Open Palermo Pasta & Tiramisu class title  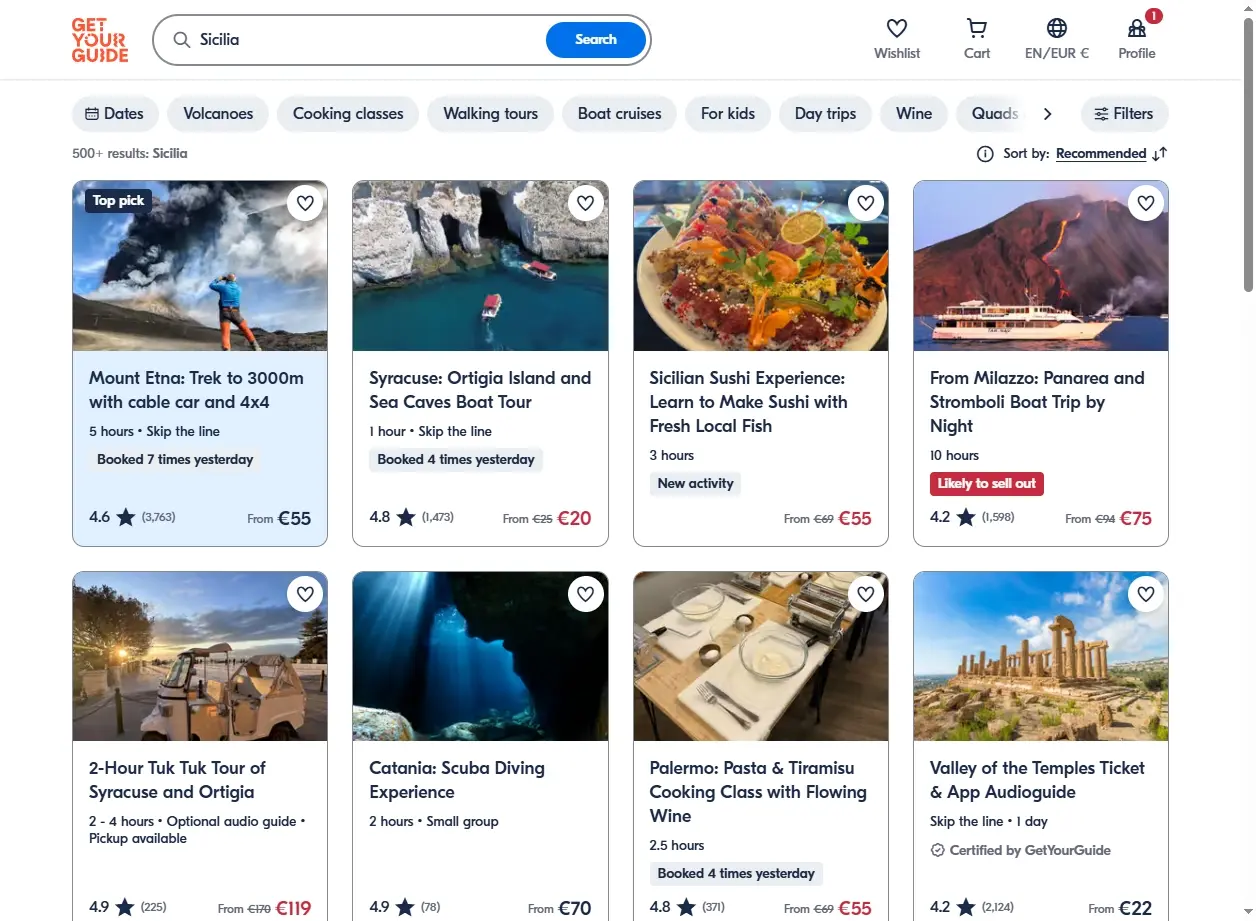pos(758,792)
